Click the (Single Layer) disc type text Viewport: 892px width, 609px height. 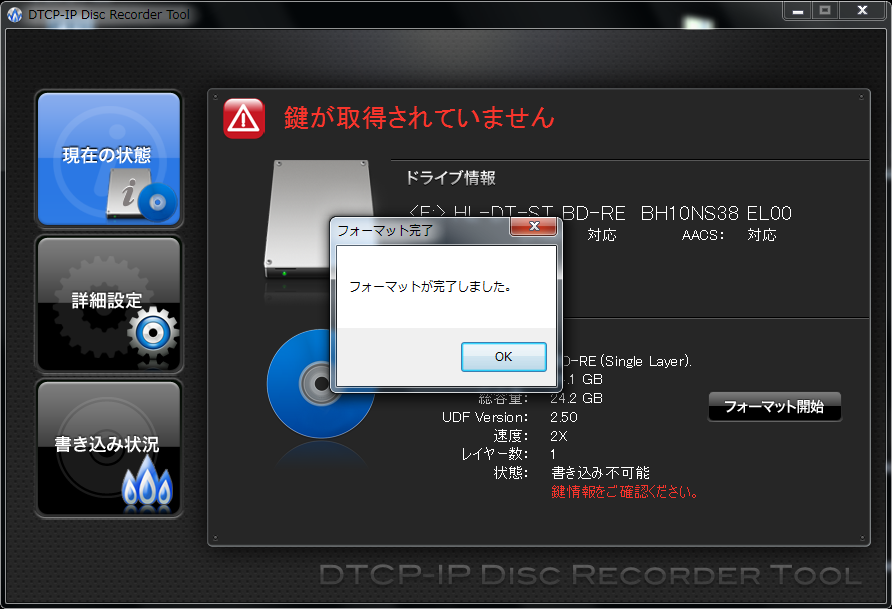pyautogui.click(x=646, y=362)
